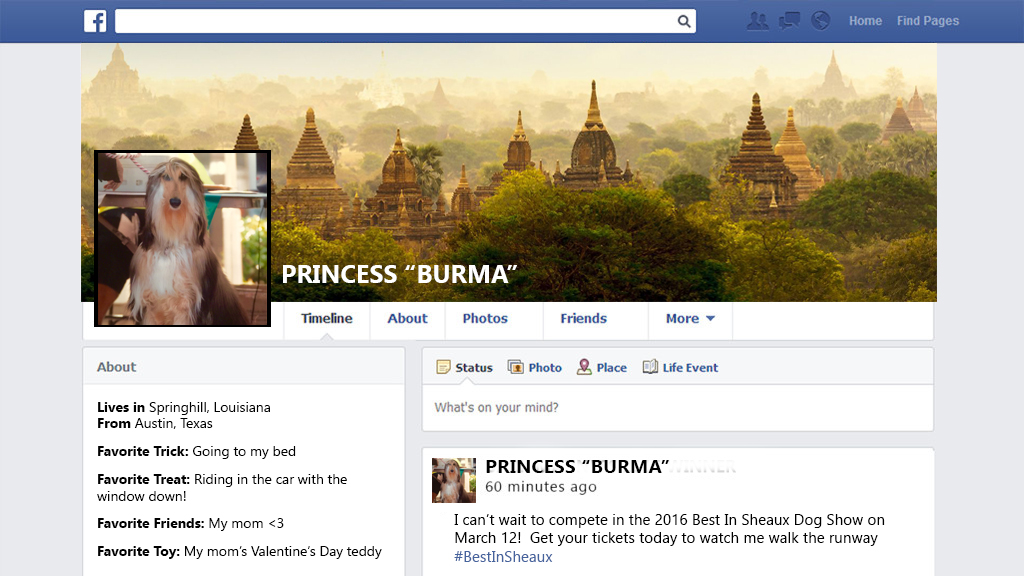Click the search magnifier icon
Screen dimensions: 1024x576
click(x=684, y=21)
